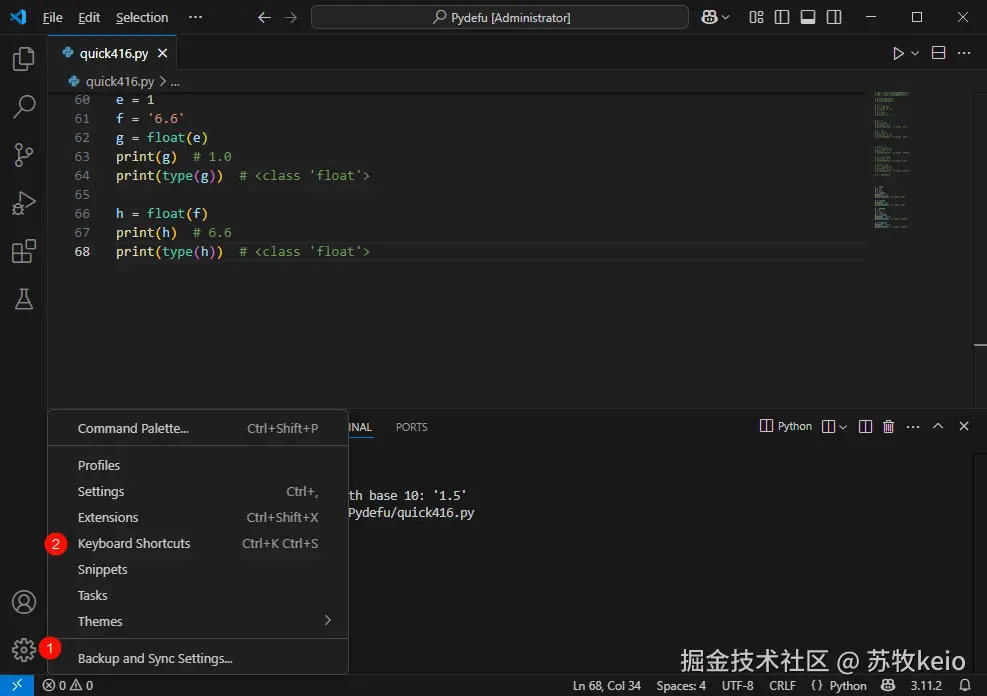Viewport: 987px width, 696px height.
Task: Go back with the left arrow
Action: click(x=264, y=18)
